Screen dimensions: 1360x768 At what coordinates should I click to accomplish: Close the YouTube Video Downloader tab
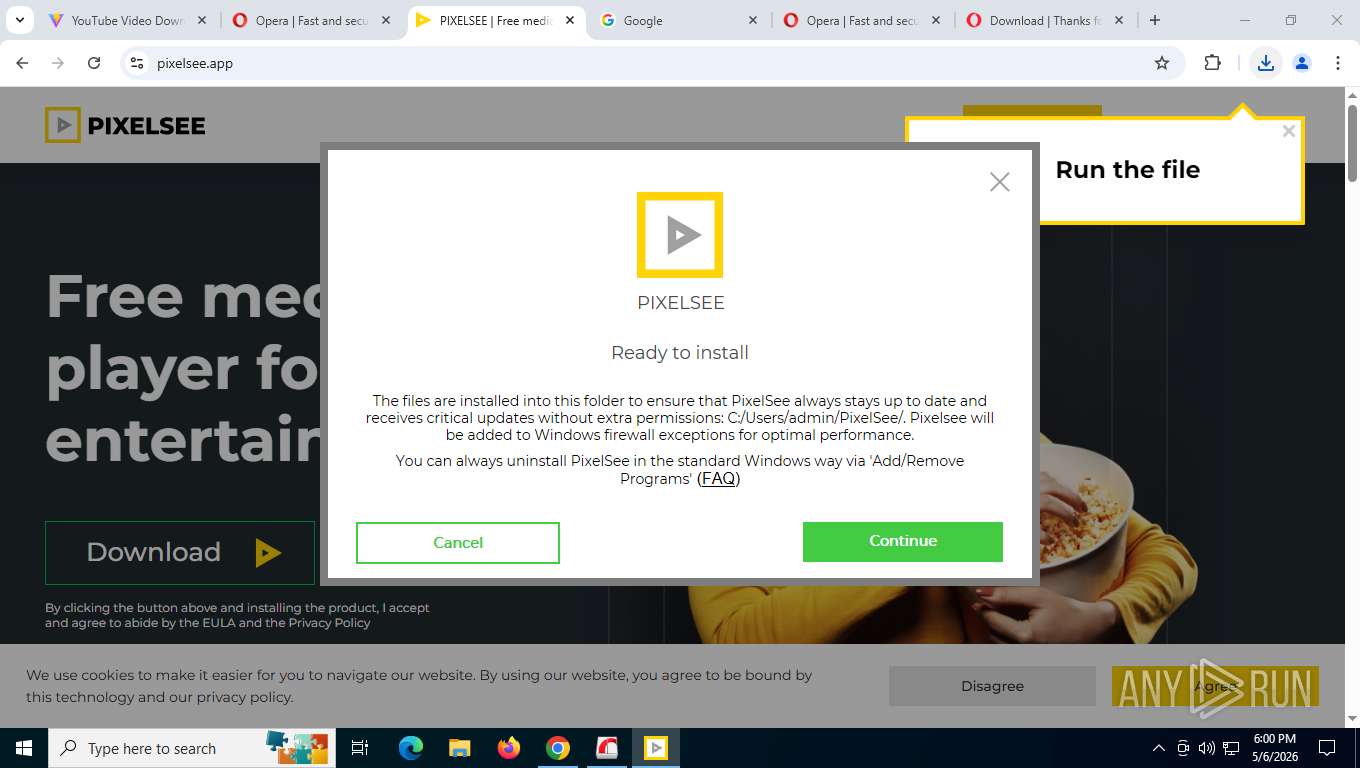pos(201,20)
